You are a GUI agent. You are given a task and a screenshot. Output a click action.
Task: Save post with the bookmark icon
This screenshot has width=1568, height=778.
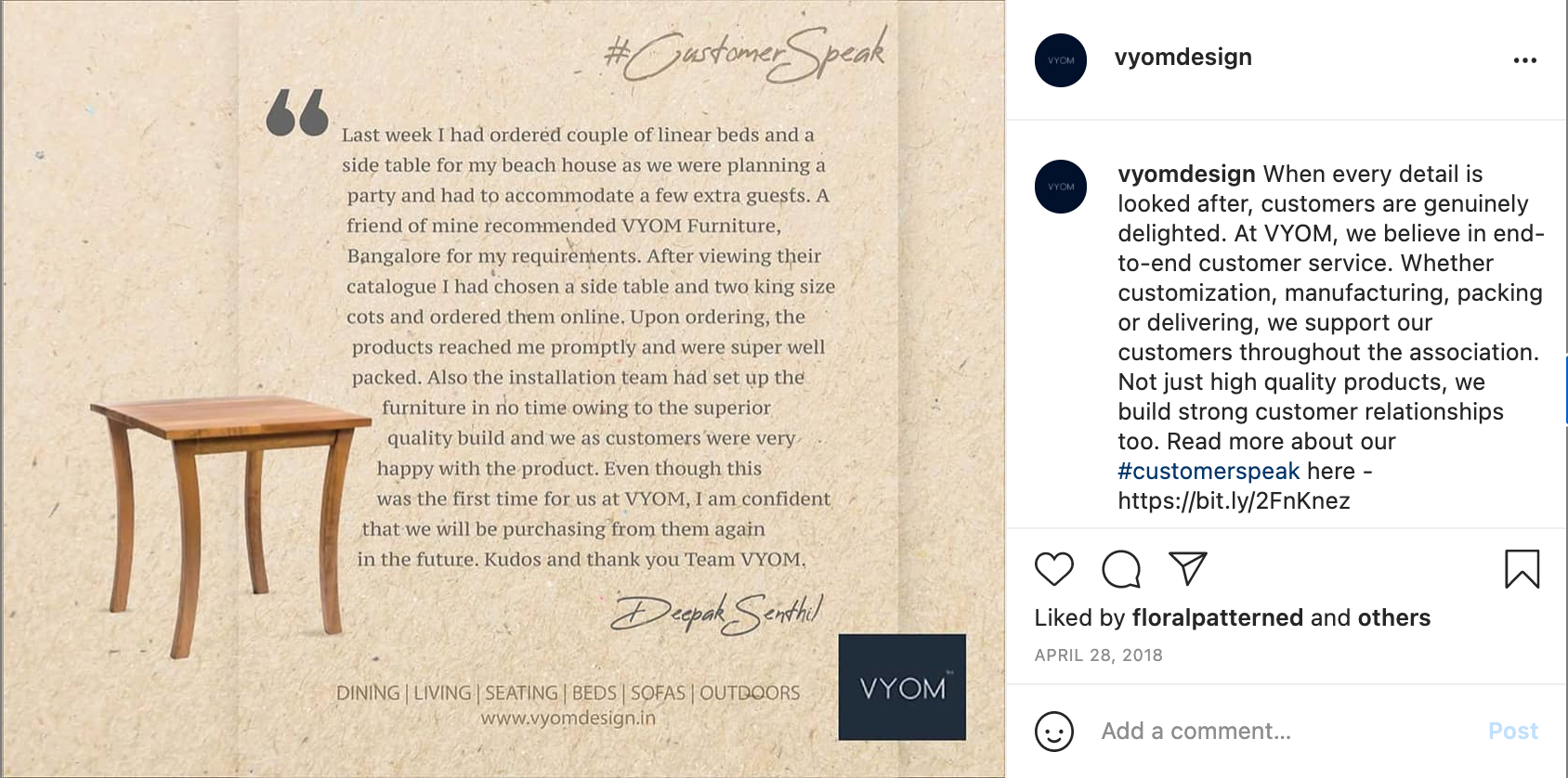[x=1522, y=569]
